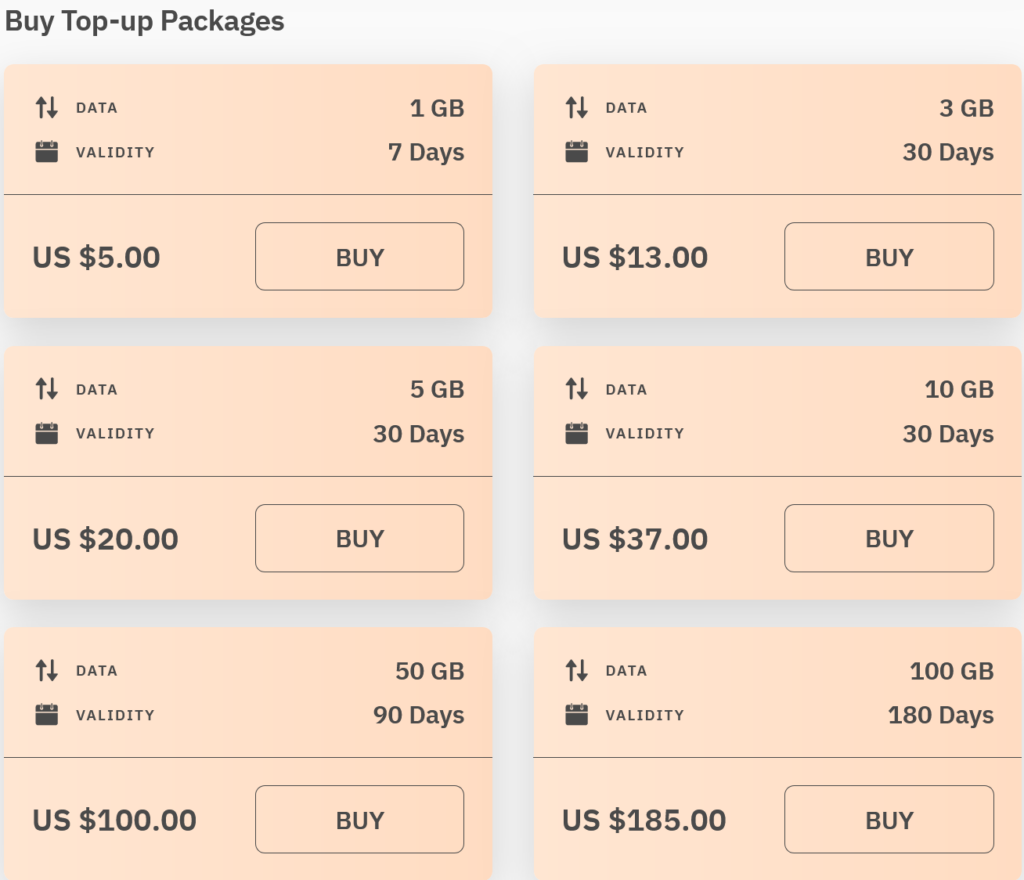The width and height of the screenshot is (1024, 880).
Task: Click the calendar icon in 180 Days package
Action: (x=576, y=715)
